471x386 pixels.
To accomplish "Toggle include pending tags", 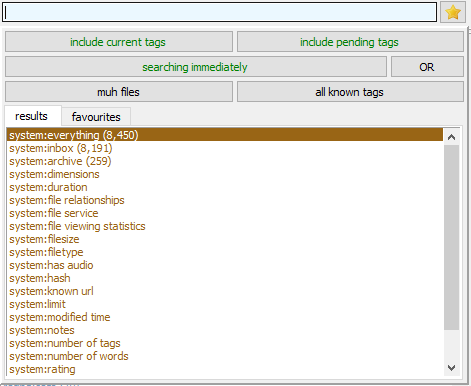I will click(350, 42).
